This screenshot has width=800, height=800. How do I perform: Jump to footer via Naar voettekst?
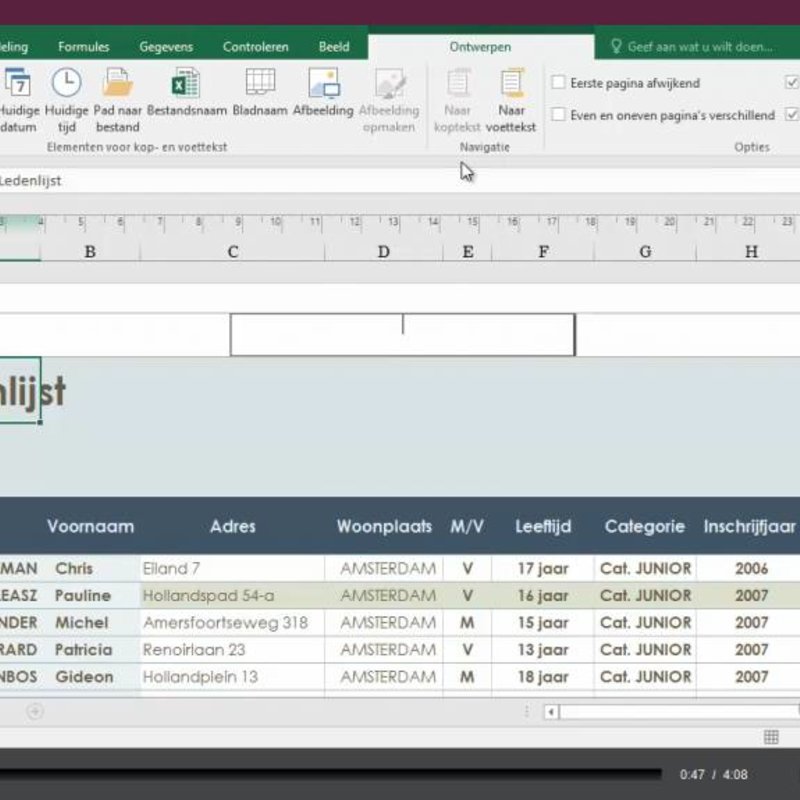pos(511,100)
